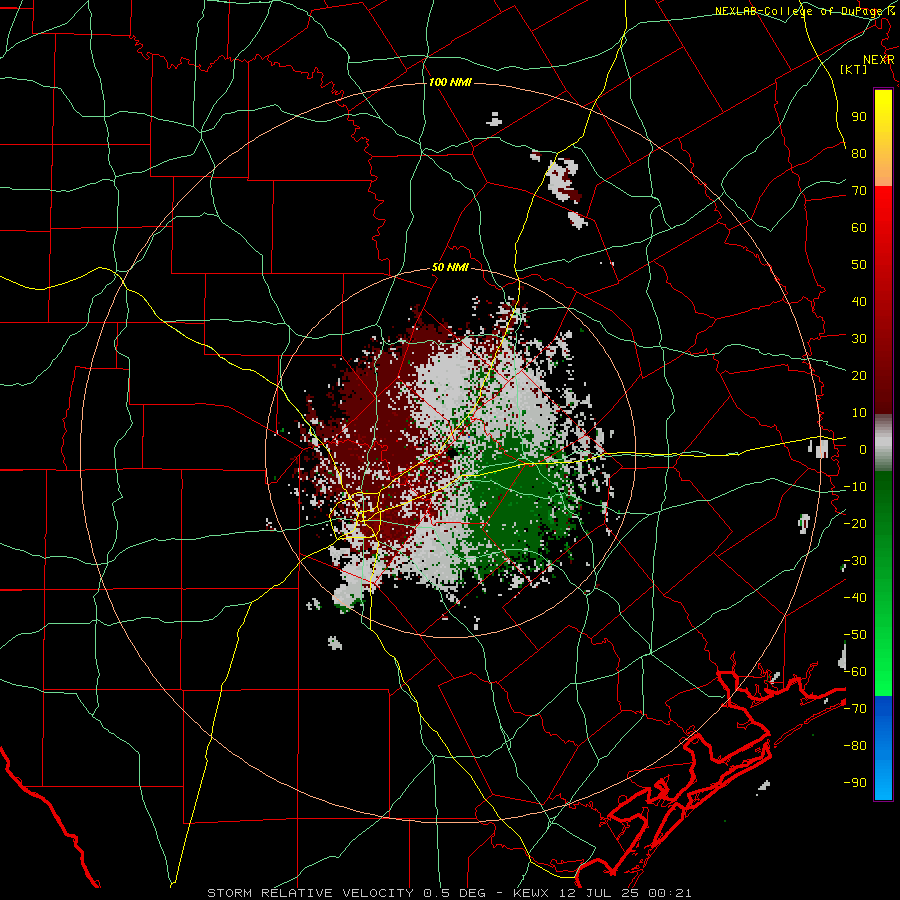The image size is (900, 900).
Task: Click the positive 90 knot scale label
Action: point(859,117)
